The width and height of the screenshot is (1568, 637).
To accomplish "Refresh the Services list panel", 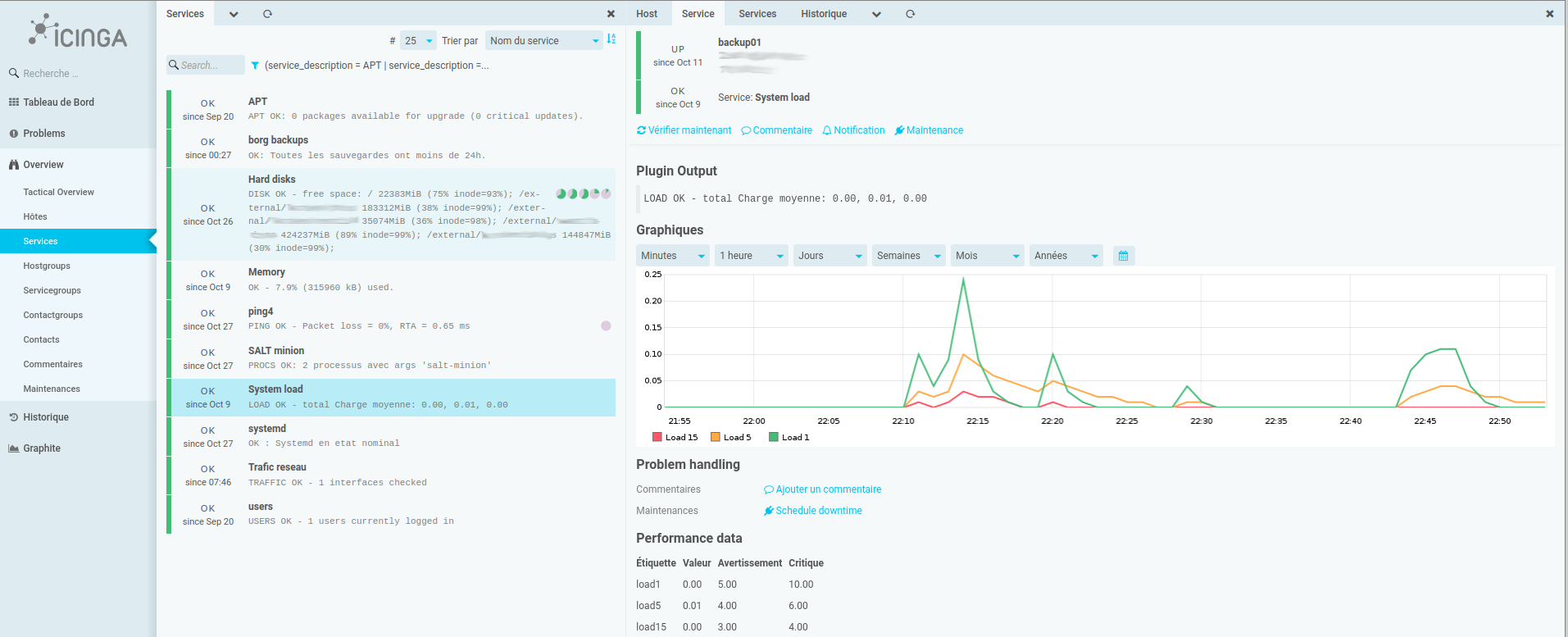I will [267, 14].
